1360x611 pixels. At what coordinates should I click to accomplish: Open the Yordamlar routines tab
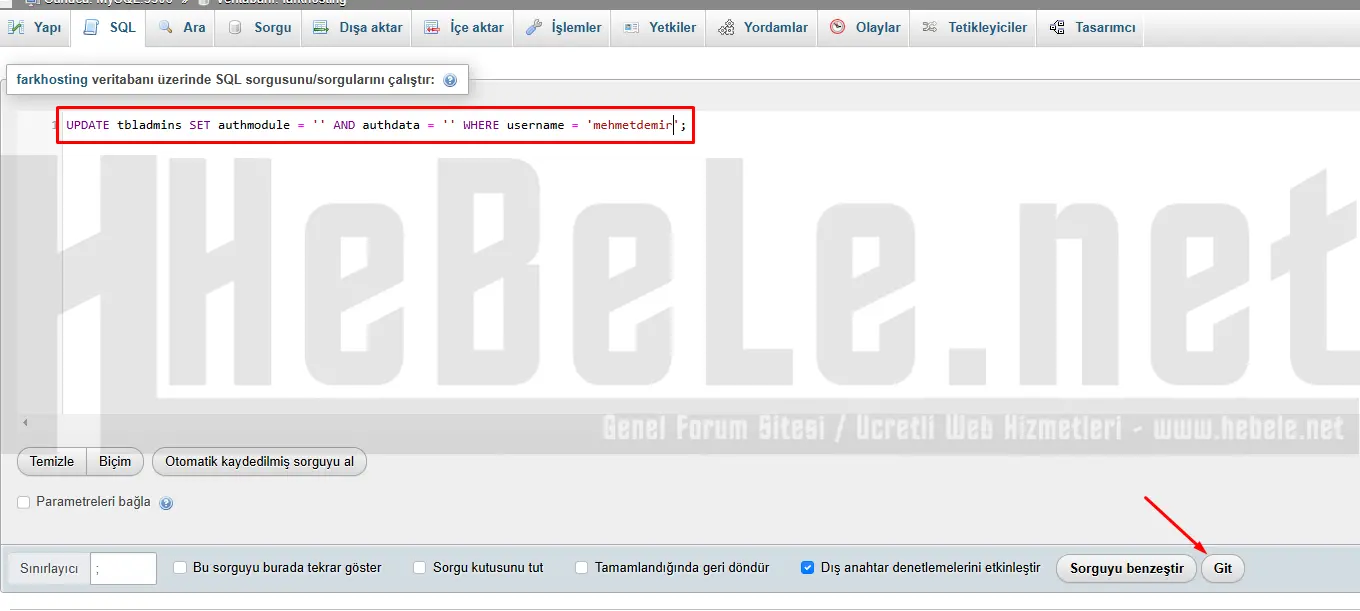click(762, 27)
